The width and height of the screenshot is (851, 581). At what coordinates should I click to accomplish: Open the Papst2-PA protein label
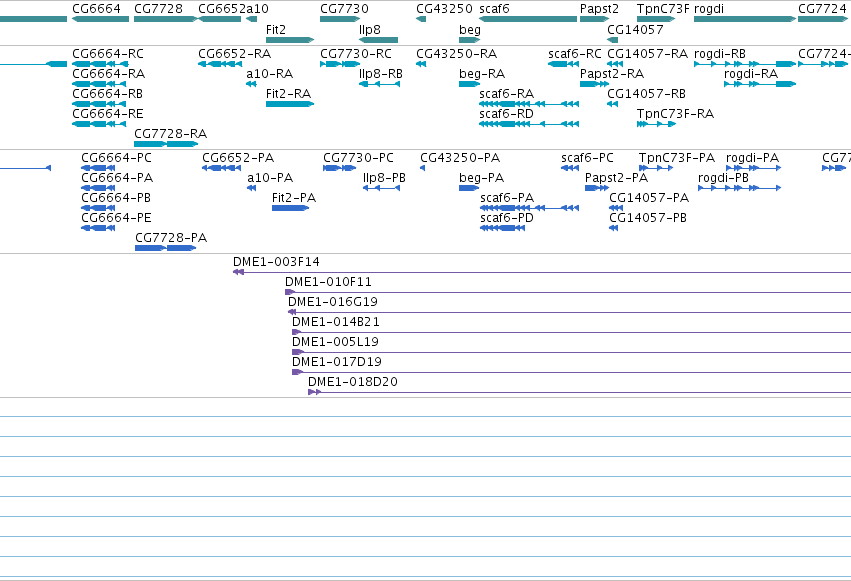tap(617, 178)
